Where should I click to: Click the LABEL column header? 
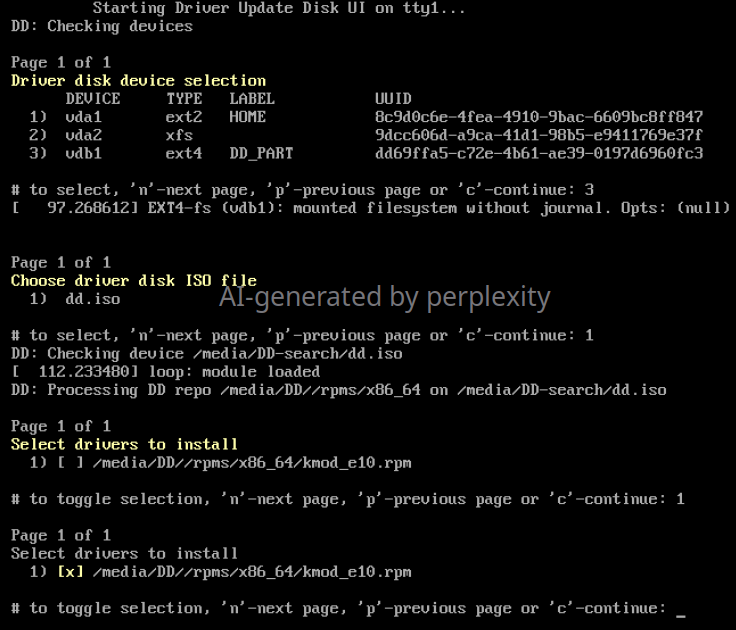pyautogui.click(x=252, y=99)
